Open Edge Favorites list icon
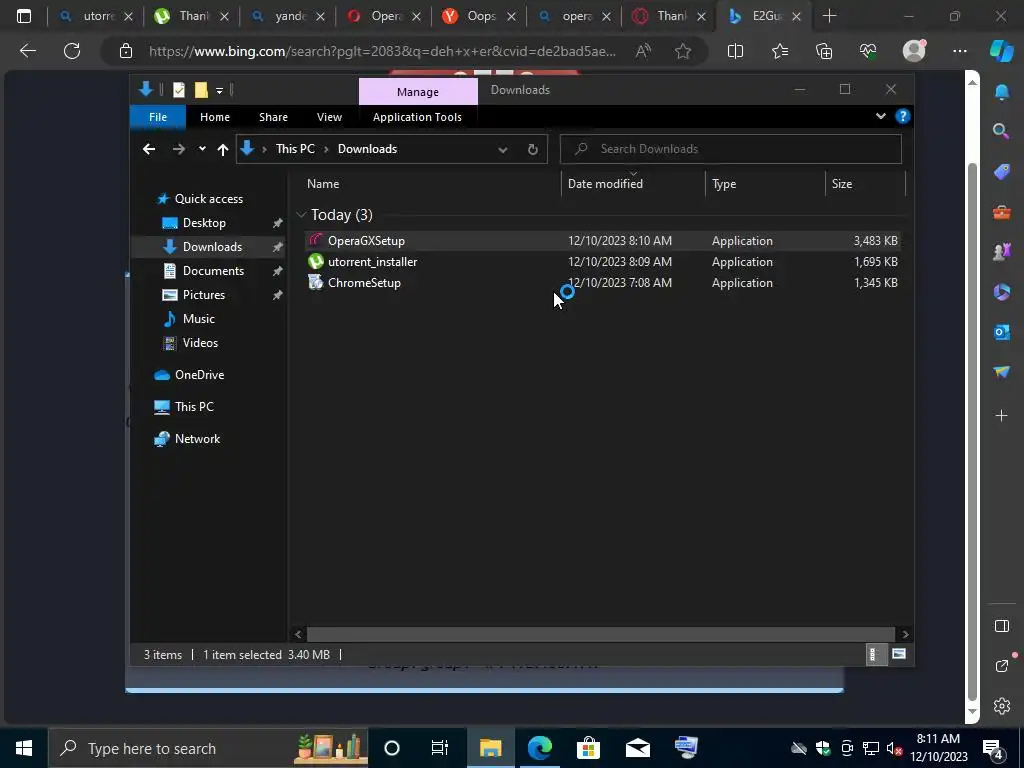This screenshot has width=1024, height=768. pyautogui.click(x=779, y=51)
